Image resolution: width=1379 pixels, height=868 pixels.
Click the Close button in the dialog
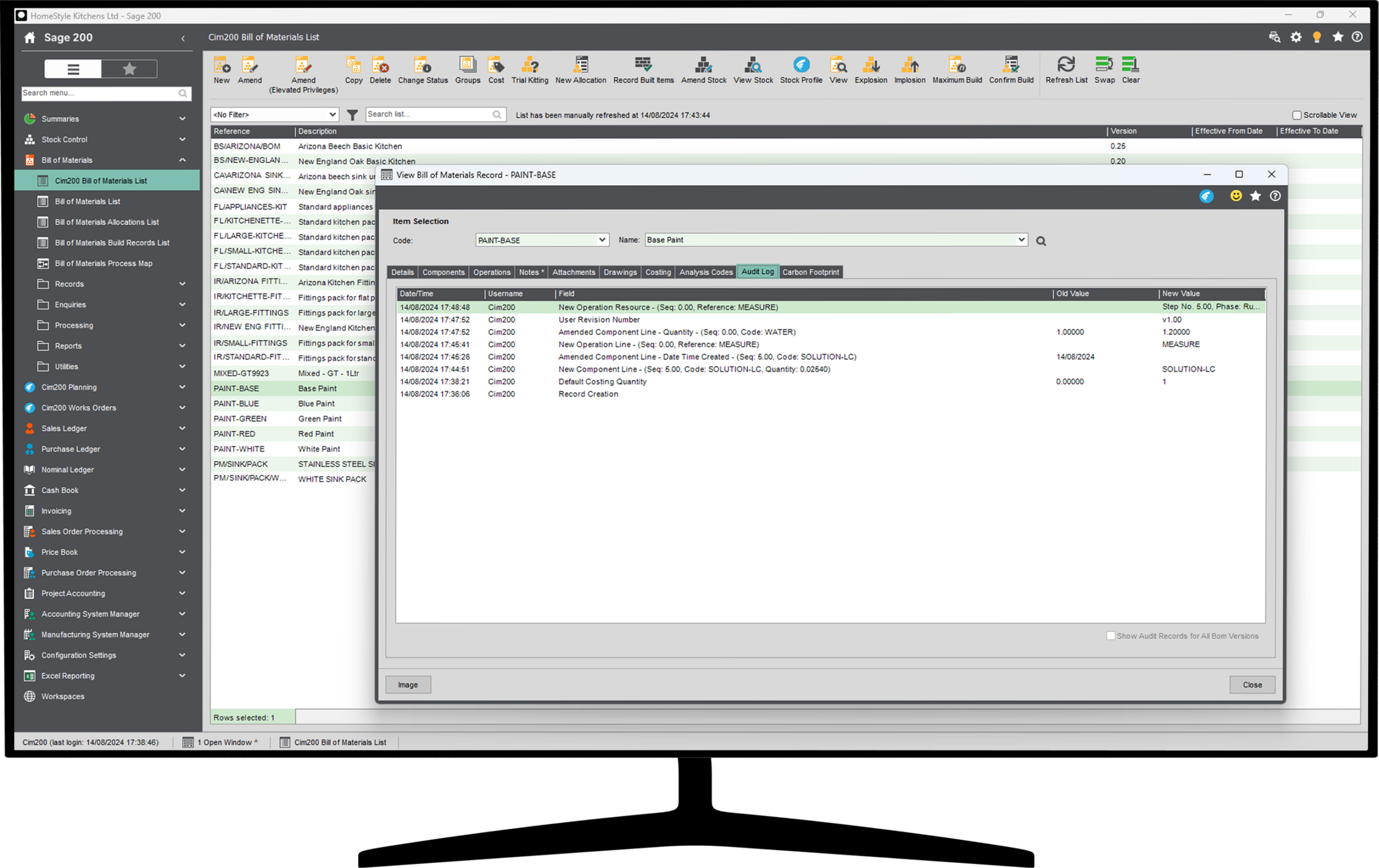tap(1251, 684)
